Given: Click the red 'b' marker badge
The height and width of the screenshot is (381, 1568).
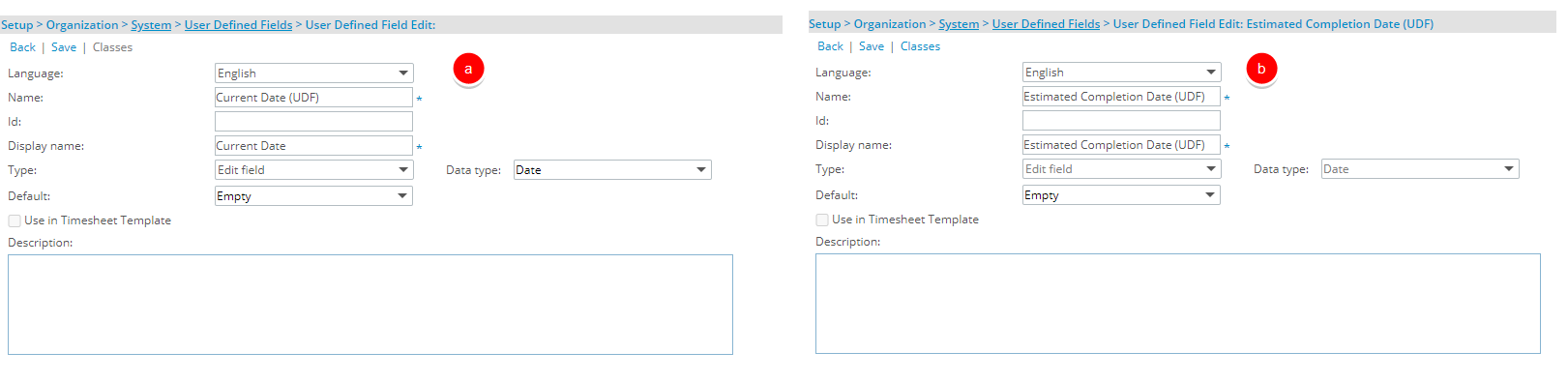Looking at the screenshot, I should (x=1261, y=69).
